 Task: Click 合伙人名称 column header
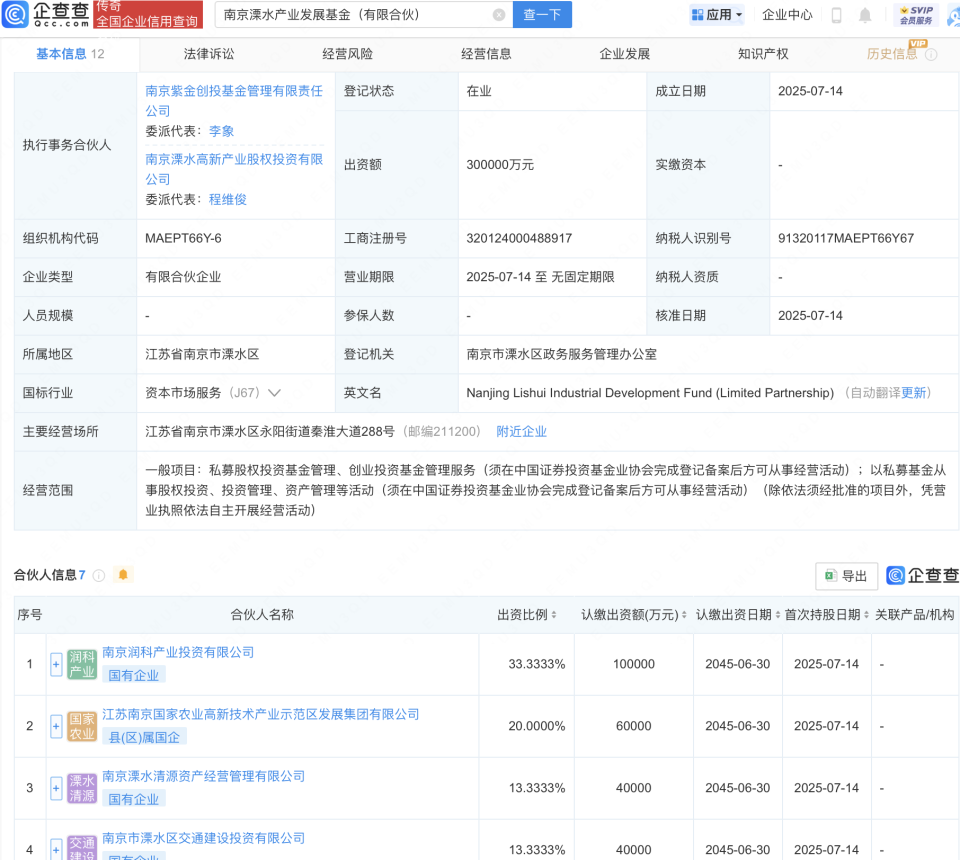[x=262, y=615]
